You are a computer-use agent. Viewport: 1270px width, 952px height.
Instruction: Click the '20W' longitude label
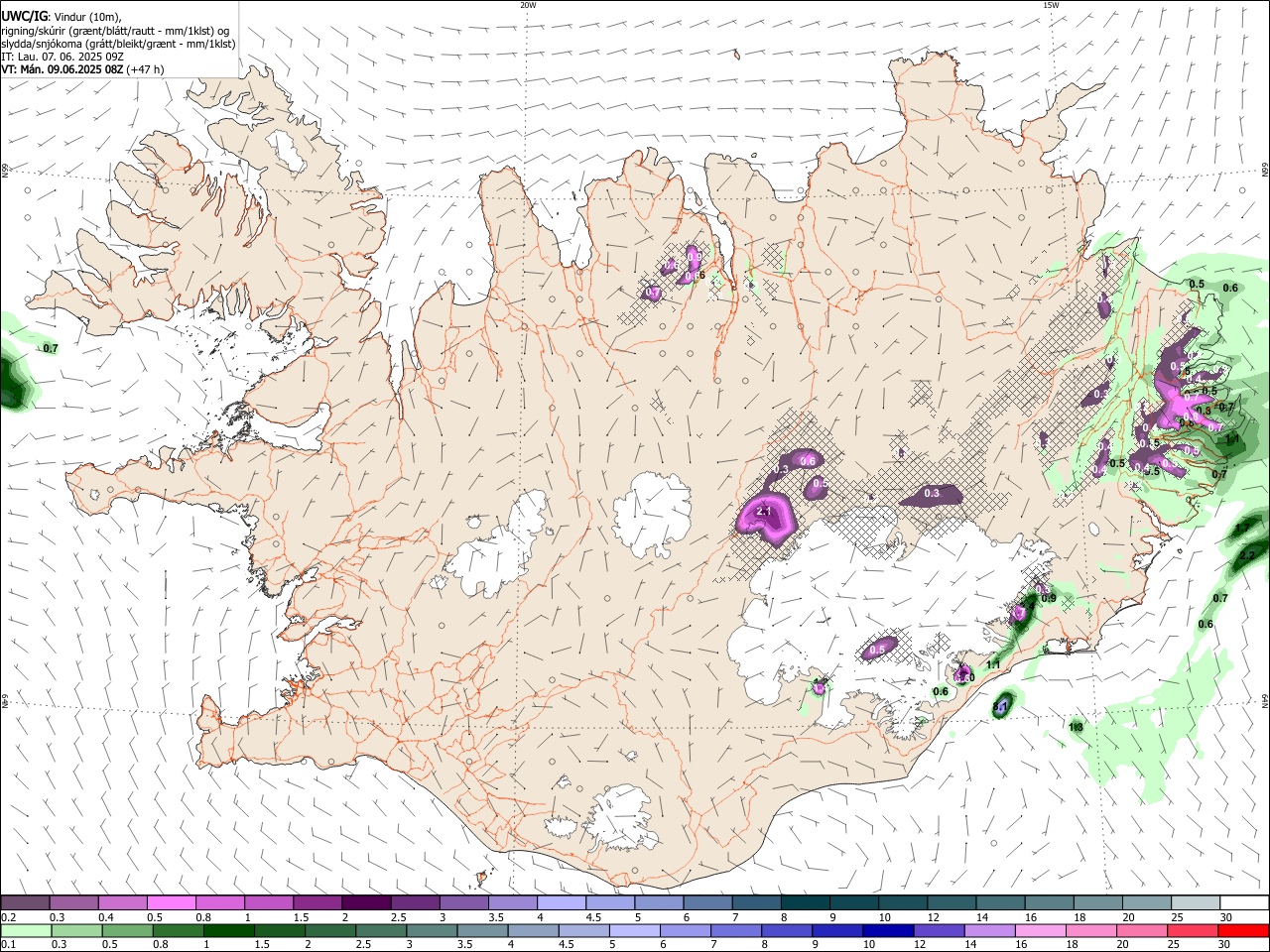[528, 4]
